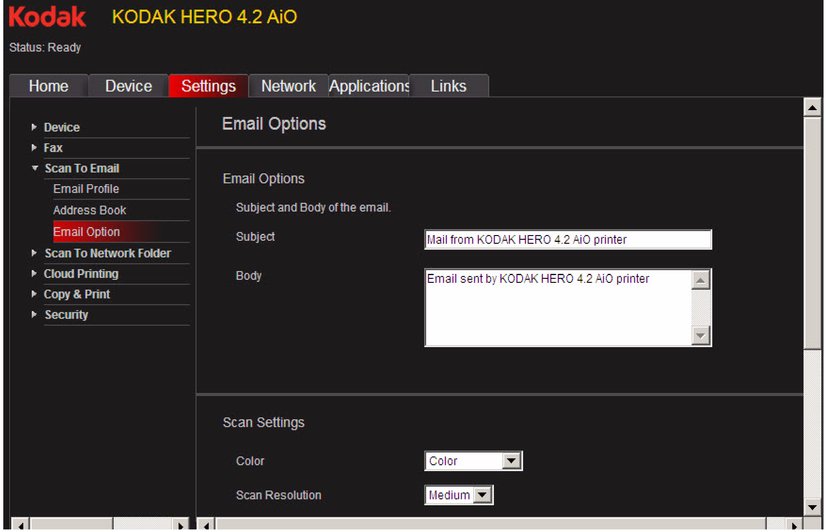Click the Kodak logo

point(47,17)
